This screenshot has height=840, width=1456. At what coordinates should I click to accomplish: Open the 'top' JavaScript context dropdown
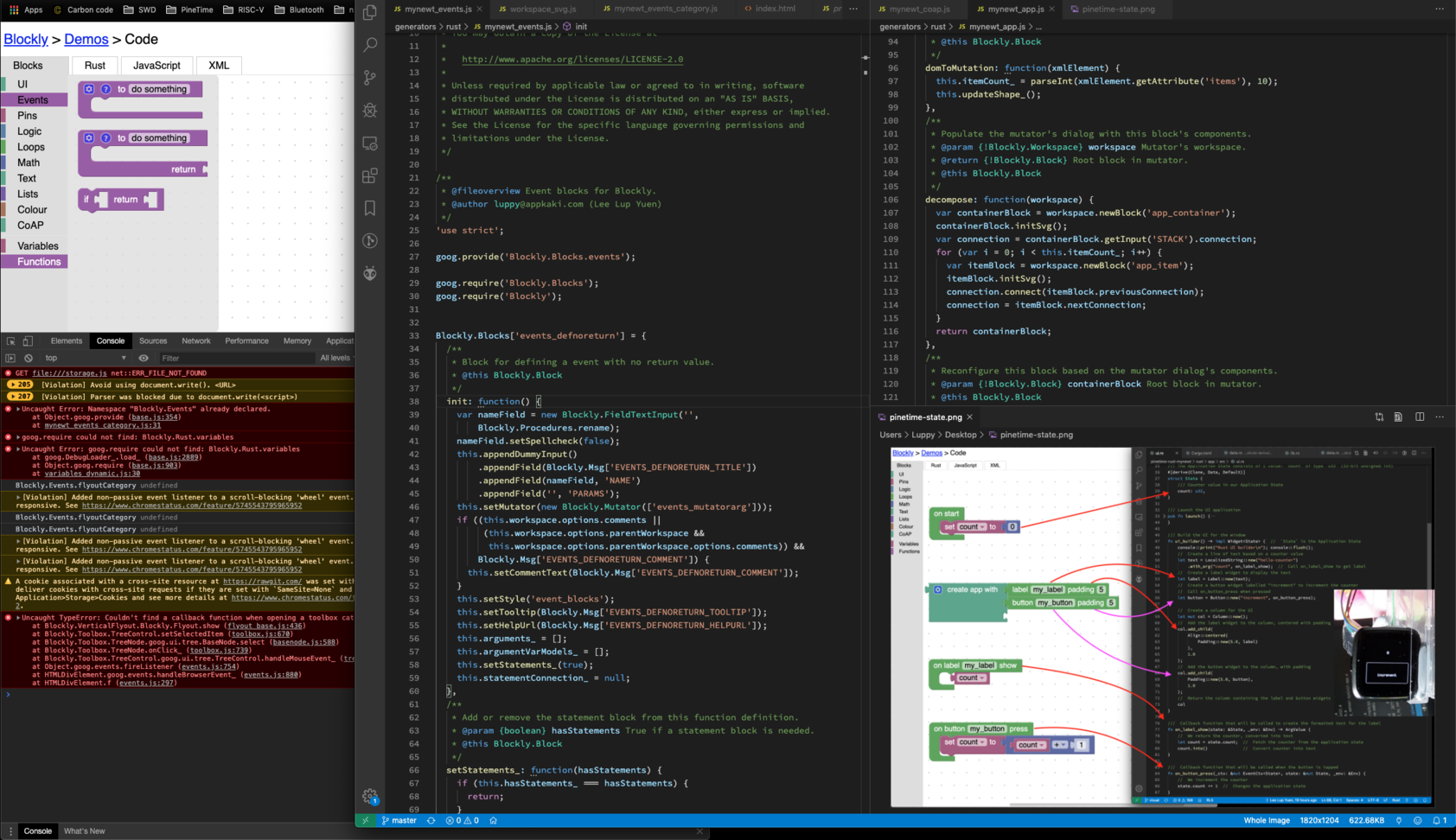tap(85, 358)
